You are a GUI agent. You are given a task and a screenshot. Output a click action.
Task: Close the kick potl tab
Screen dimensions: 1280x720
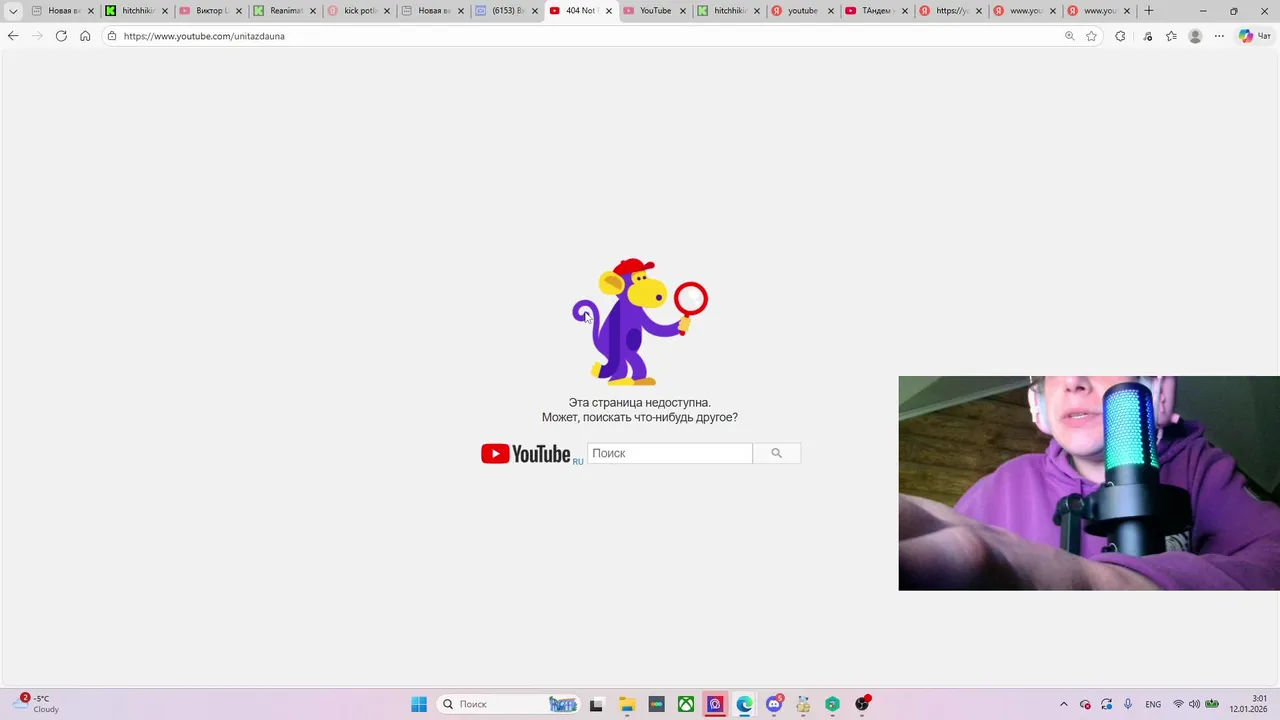pyautogui.click(x=387, y=11)
